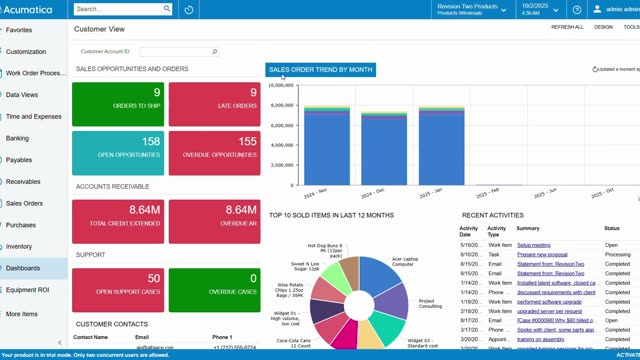Open the Receivables menu item
The image size is (640, 360).
pos(23,182)
